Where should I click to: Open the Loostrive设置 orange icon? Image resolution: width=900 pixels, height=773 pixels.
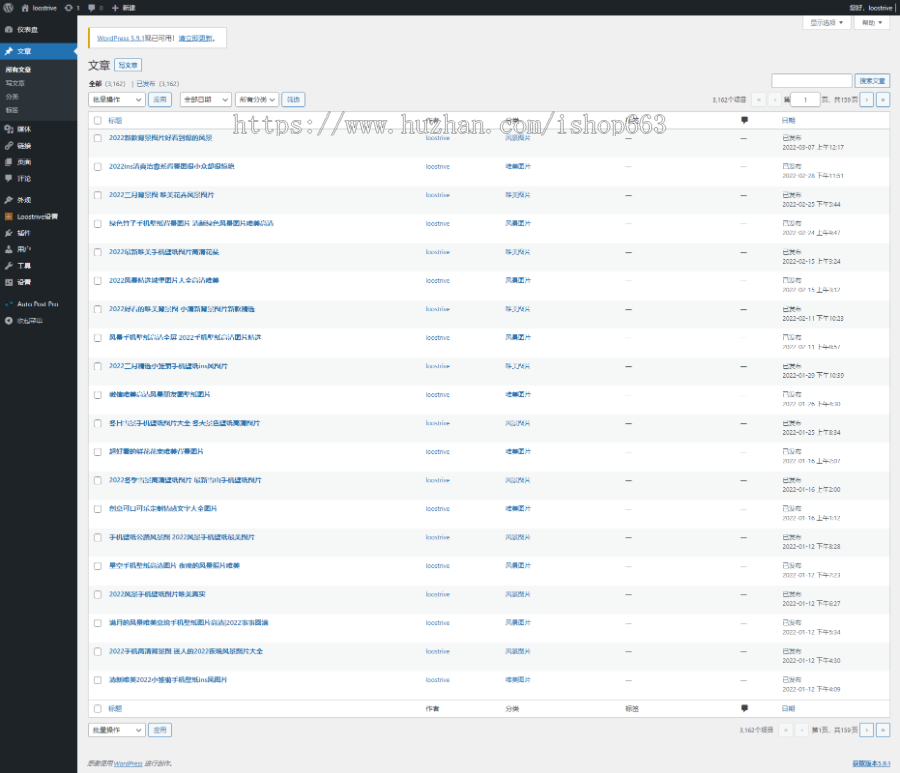click(x=9, y=216)
